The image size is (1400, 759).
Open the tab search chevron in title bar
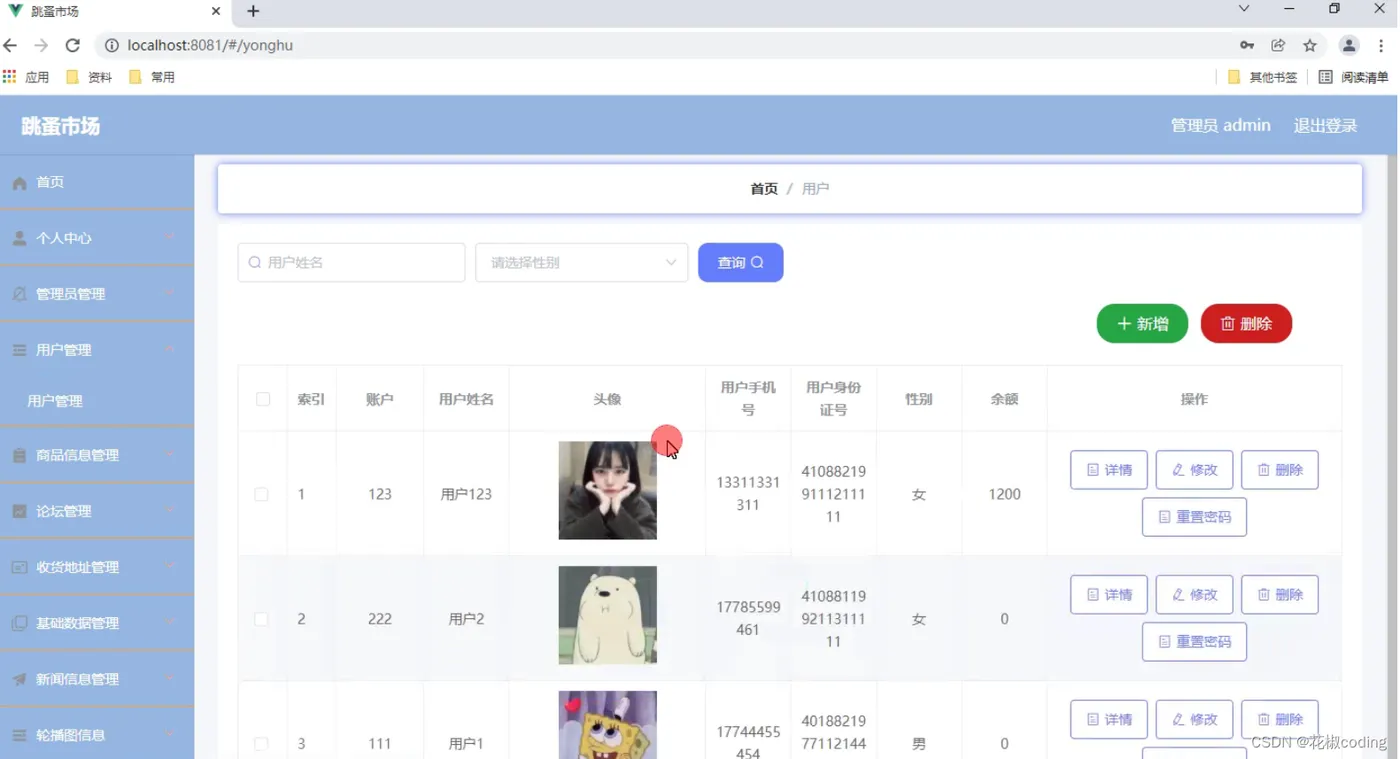pyautogui.click(x=1244, y=9)
